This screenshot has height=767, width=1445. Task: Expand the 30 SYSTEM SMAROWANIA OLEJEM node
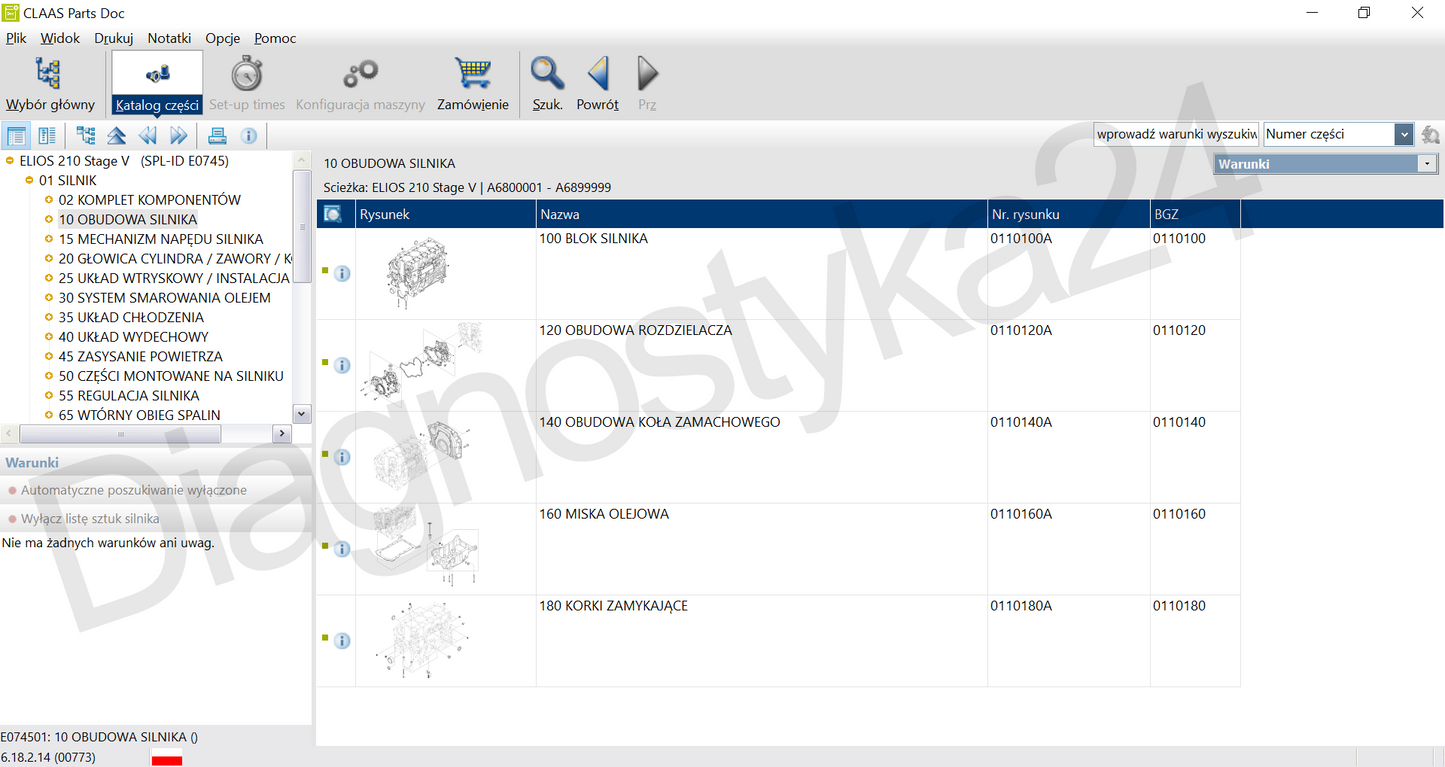(49, 298)
